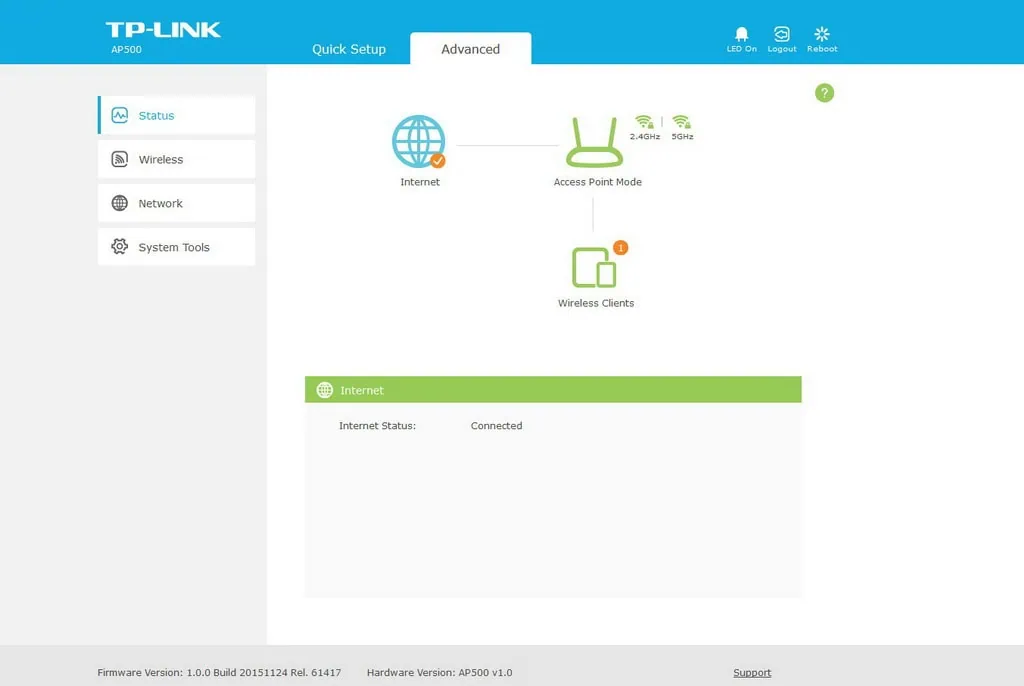This screenshot has height=686, width=1024.
Task: Open the Wireless Clients devices icon
Action: click(594, 268)
